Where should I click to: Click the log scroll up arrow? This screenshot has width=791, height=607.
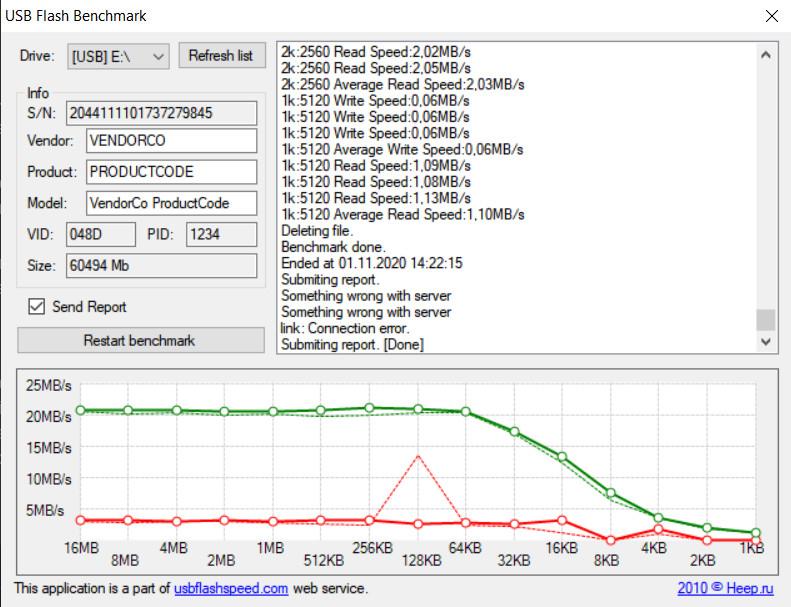pyautogui.click(x=766, y=54)
